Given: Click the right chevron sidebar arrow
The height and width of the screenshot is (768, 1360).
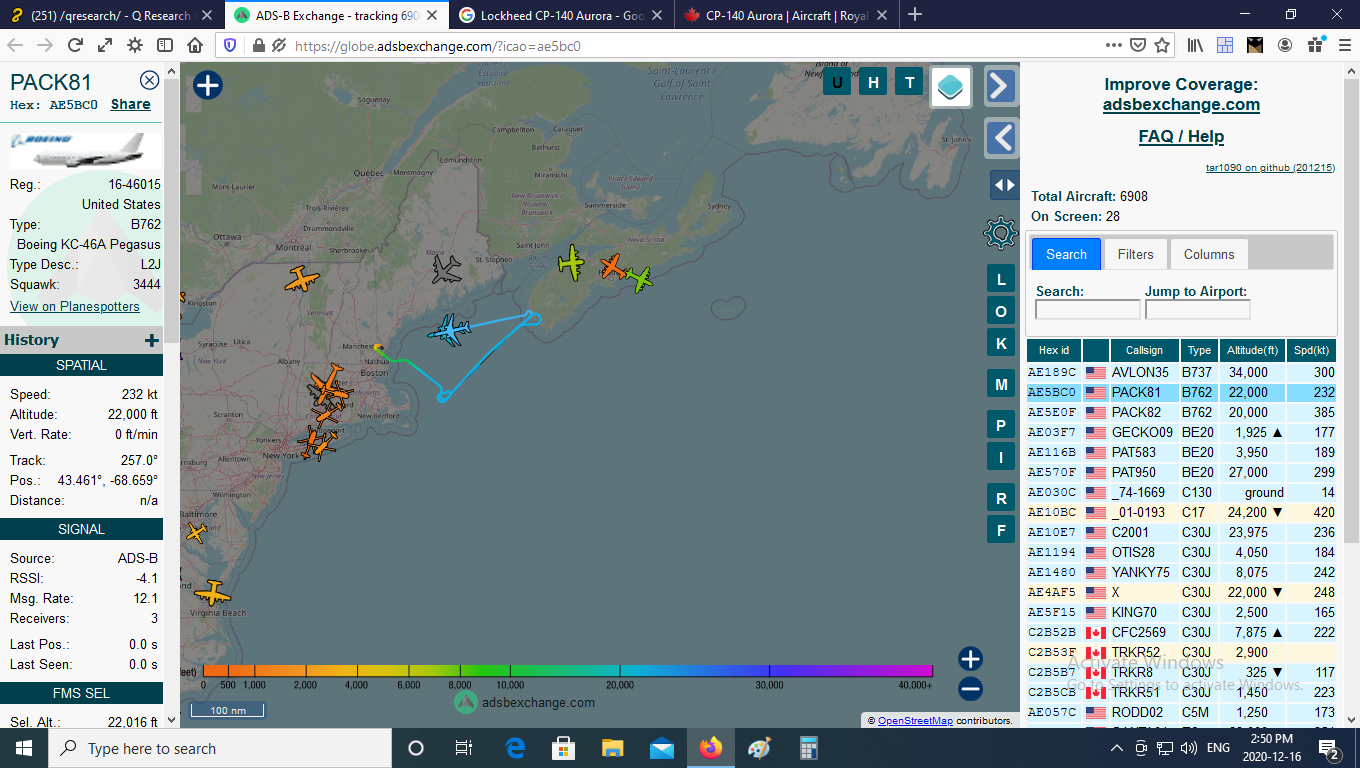Looking at the screenshot, I should [x=1001, y=86].
